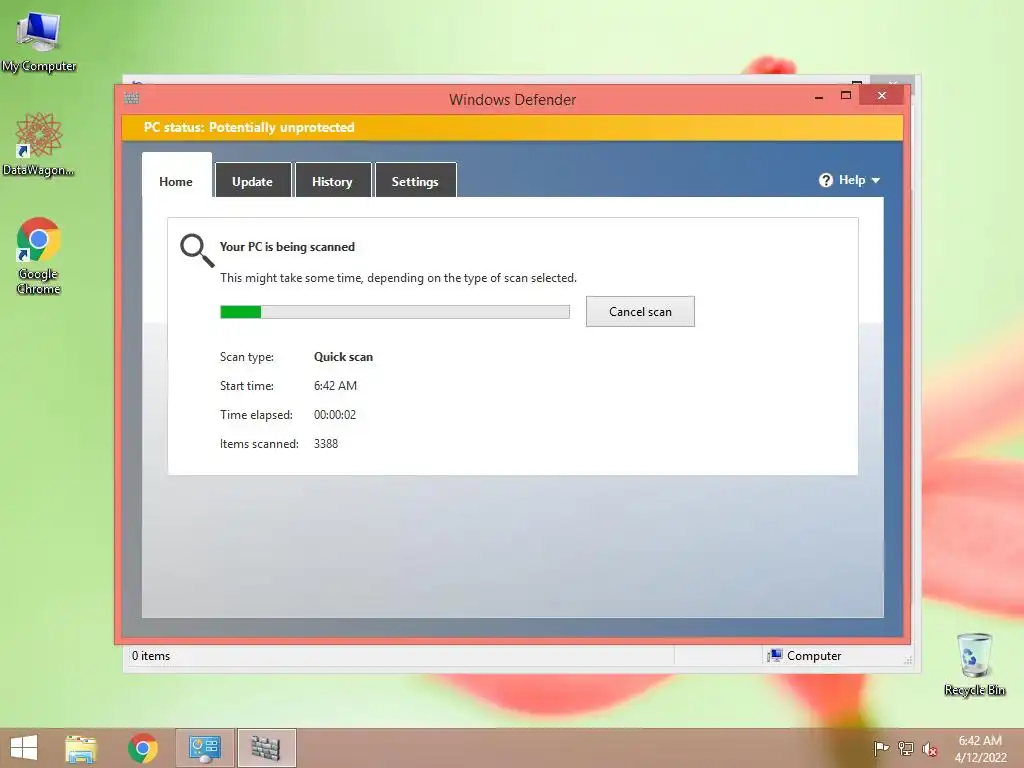Click the taskbar clock and date
Viewport: 1024px width, 768px height.
click(x=980, y=748)
